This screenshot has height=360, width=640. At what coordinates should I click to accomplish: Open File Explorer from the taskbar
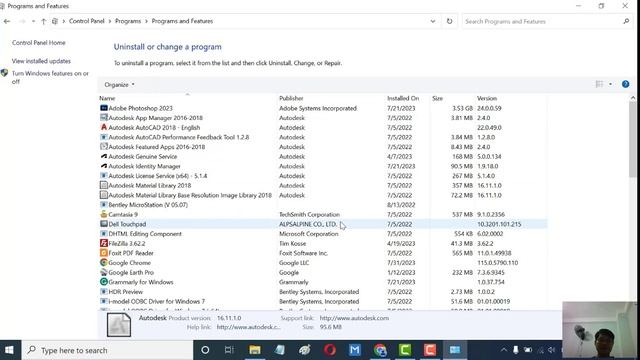255,350
